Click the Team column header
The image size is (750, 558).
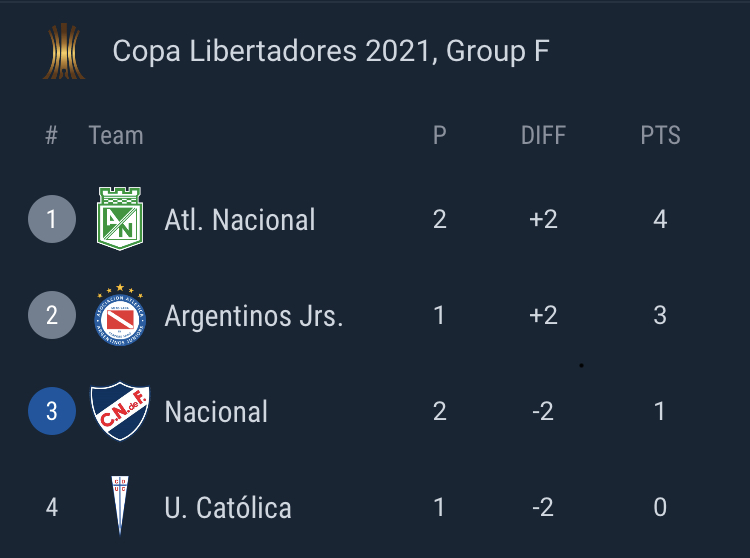[x=116, y=135]
